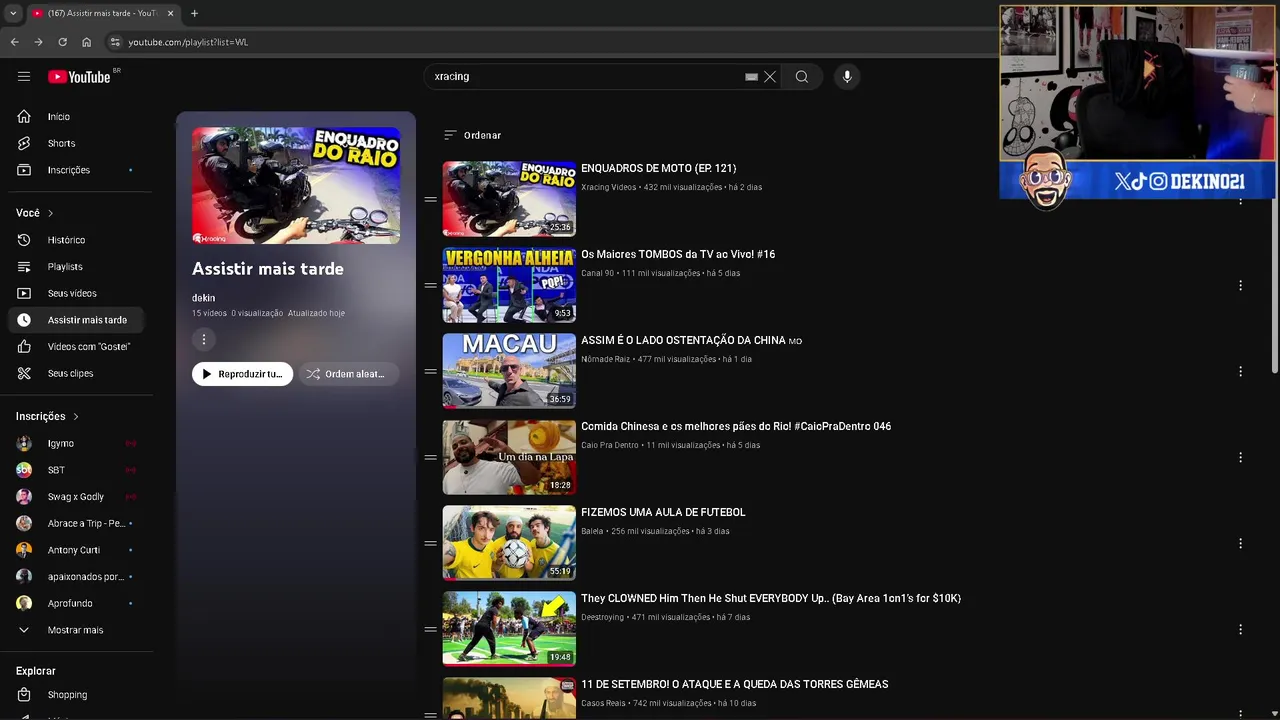Start voice search with microphone
1280x720 pixels.
click(x=847, y=77)
